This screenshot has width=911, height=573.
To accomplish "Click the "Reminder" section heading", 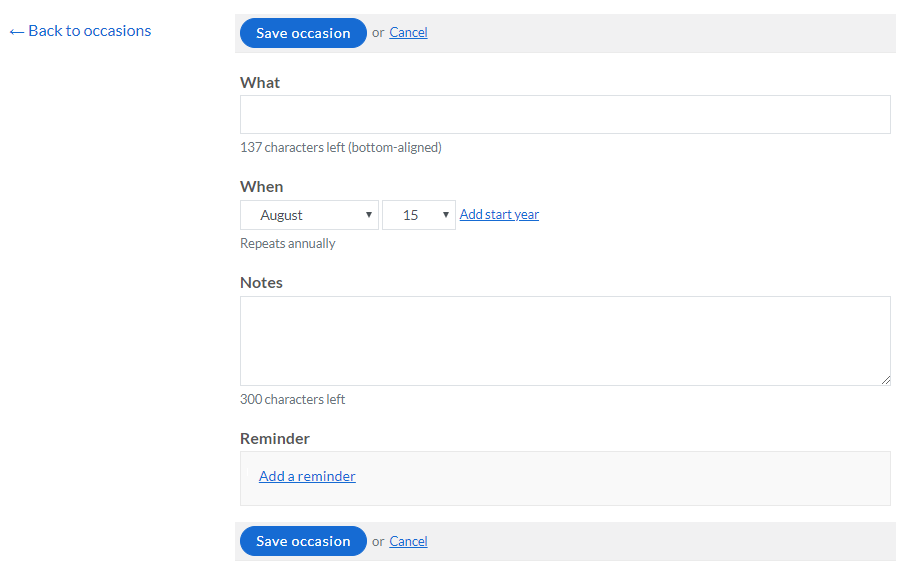I will (x=275, y=439).
